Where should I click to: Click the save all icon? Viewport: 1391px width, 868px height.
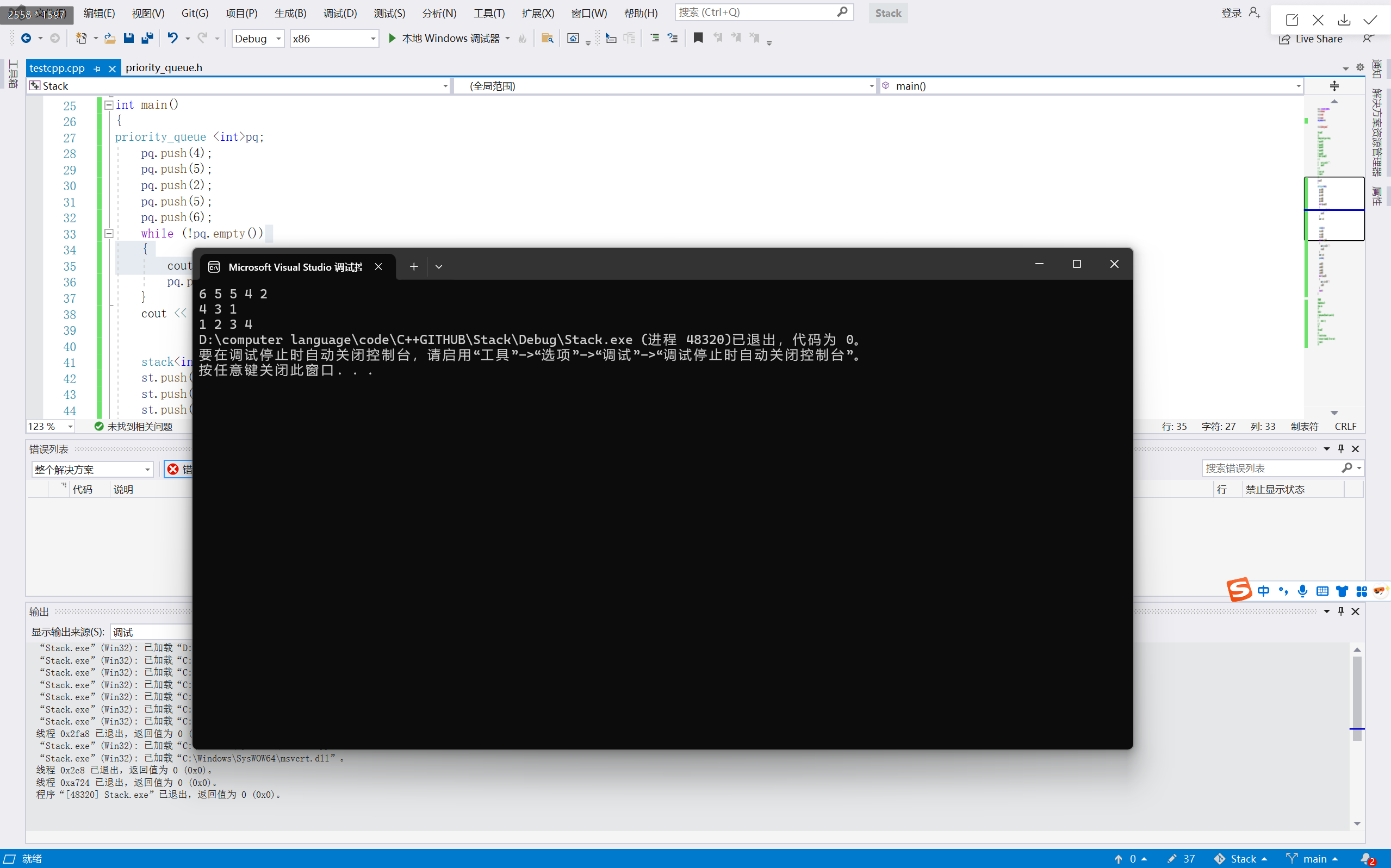147,38
